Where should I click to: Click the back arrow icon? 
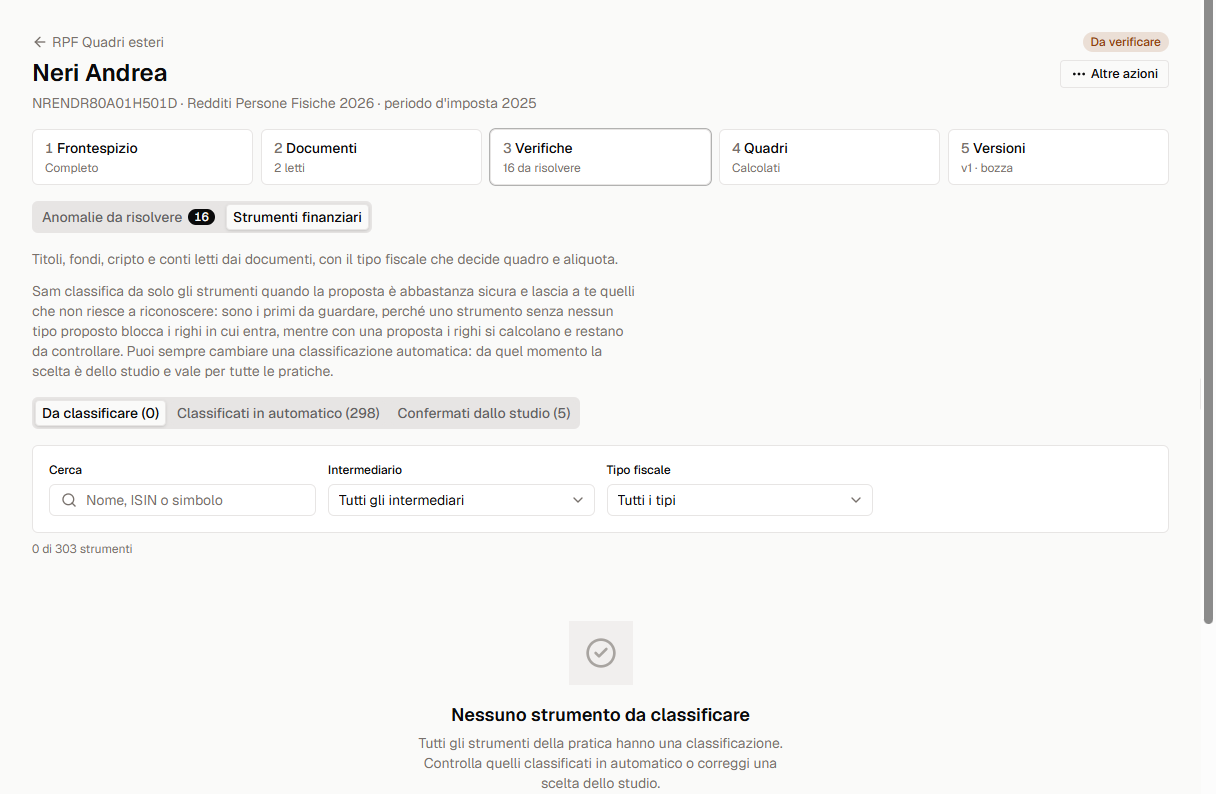40,42
